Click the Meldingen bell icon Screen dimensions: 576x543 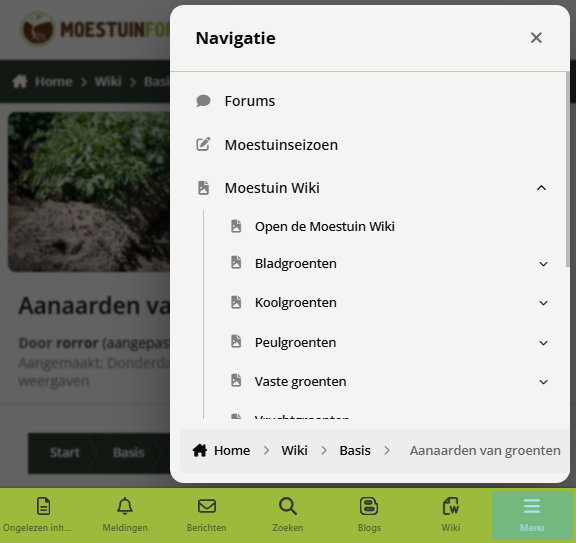point(125,506)
